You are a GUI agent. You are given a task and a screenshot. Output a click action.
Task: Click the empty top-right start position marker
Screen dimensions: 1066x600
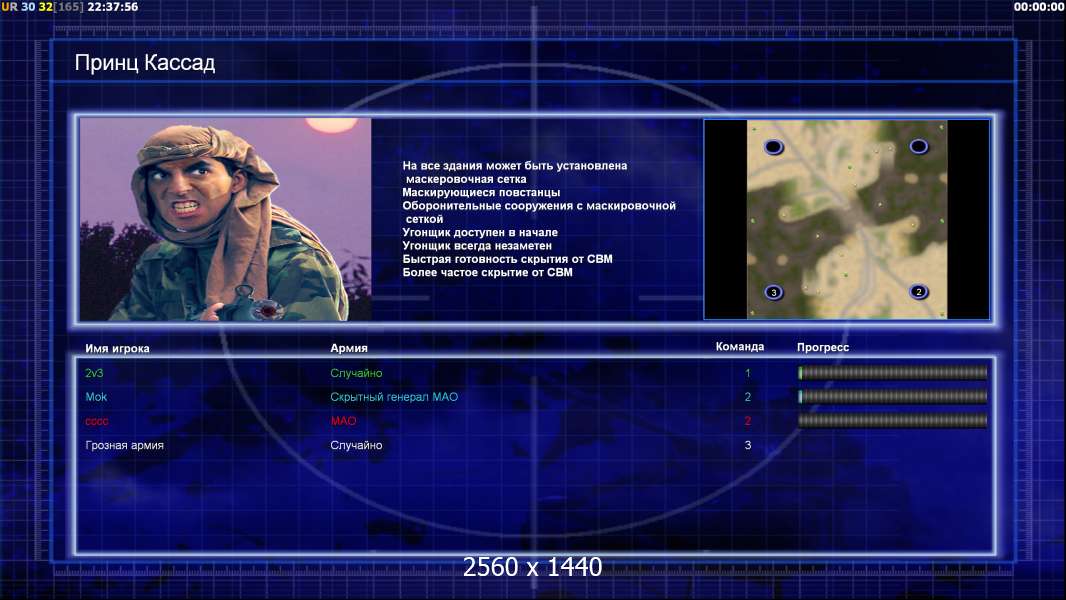coord(918,146)
